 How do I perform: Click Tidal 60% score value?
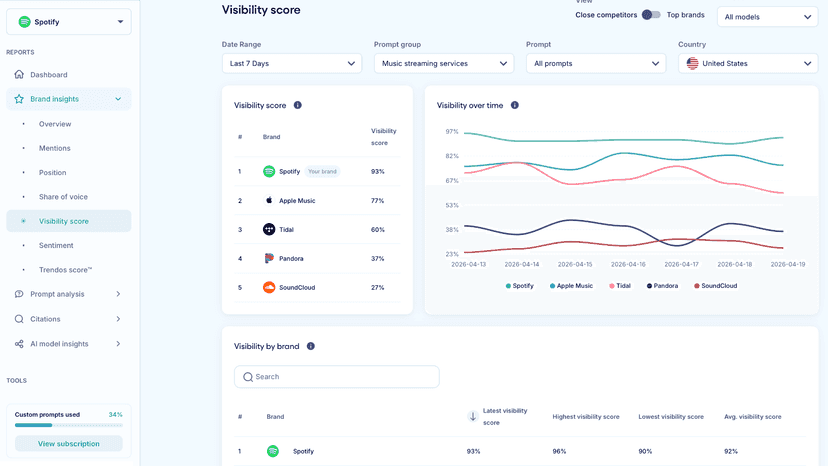[378, 230]
